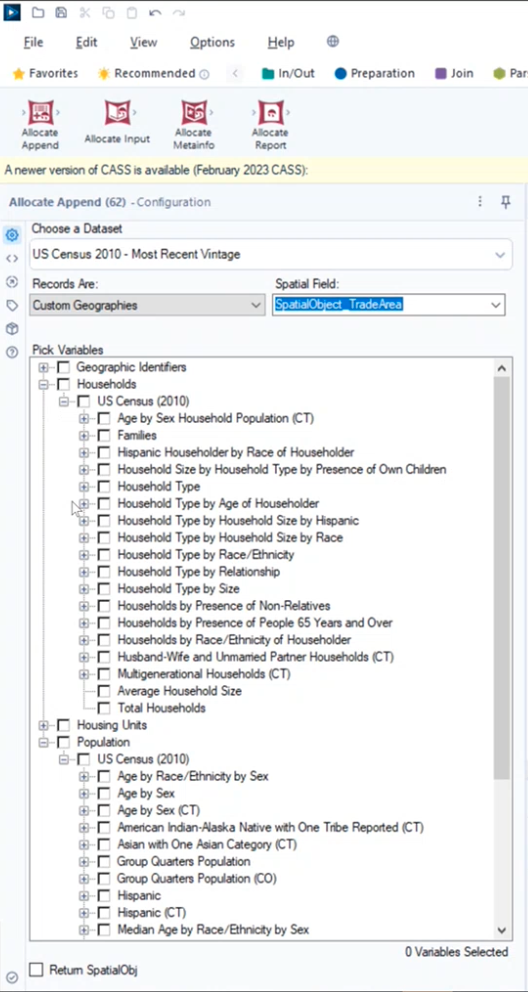Image resolution: width=528 pixels, height=992 pixels.
Task: Open the annotation tag sidebar icon
Action: 11,305
